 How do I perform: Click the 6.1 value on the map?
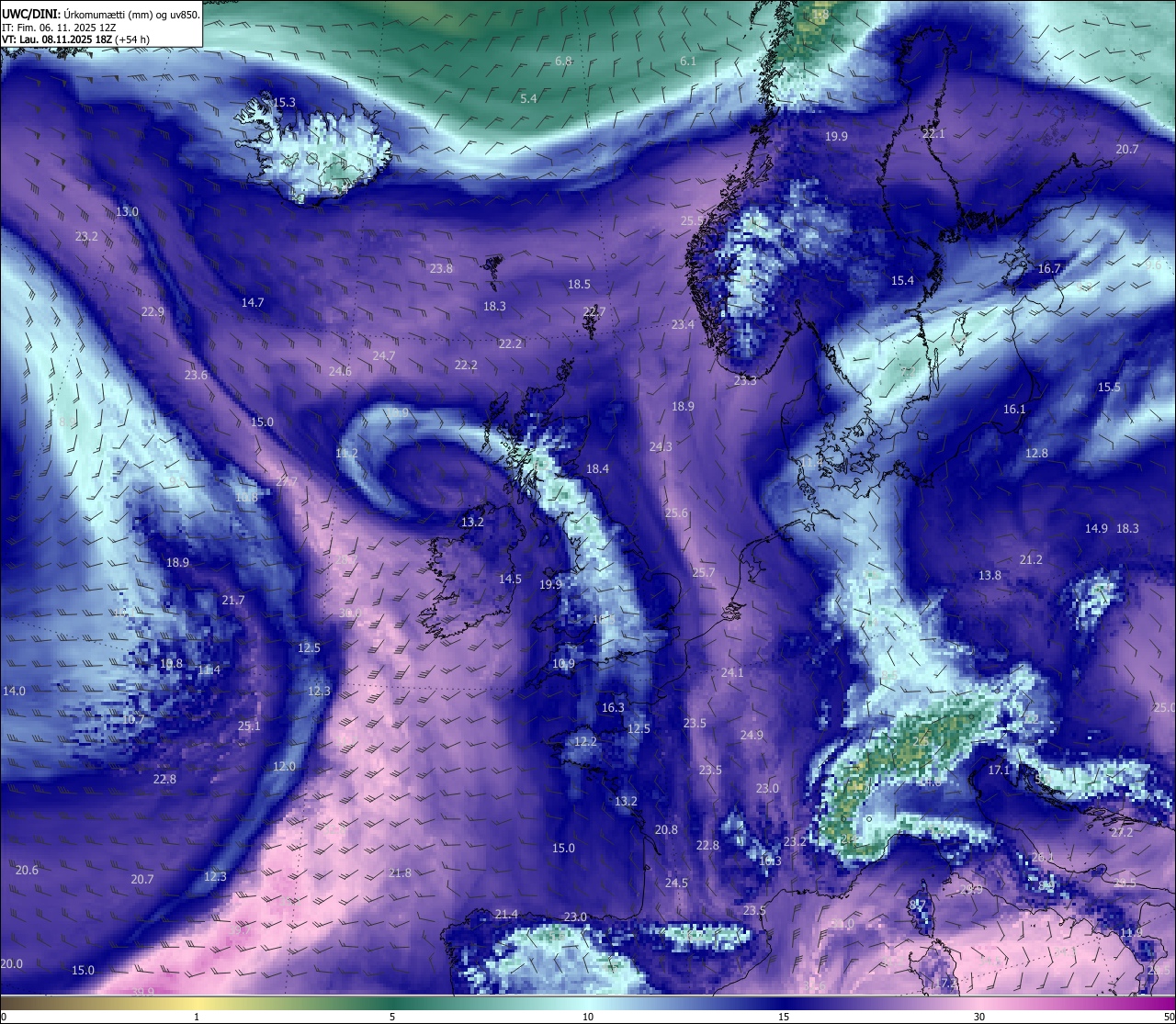point(687,61)
